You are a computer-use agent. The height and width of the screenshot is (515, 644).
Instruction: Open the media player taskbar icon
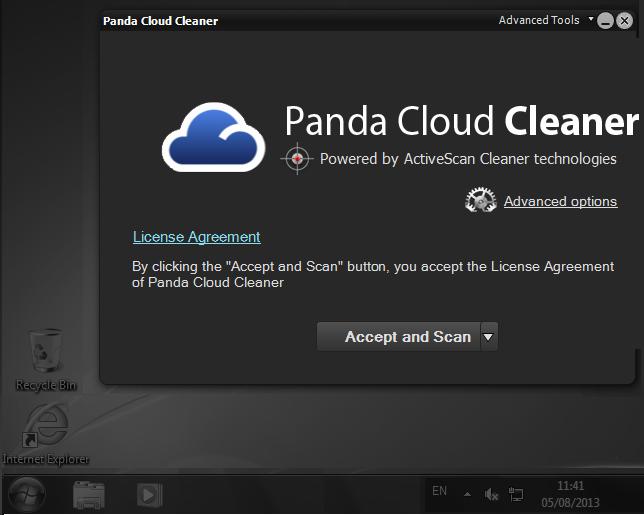point(150,495)
